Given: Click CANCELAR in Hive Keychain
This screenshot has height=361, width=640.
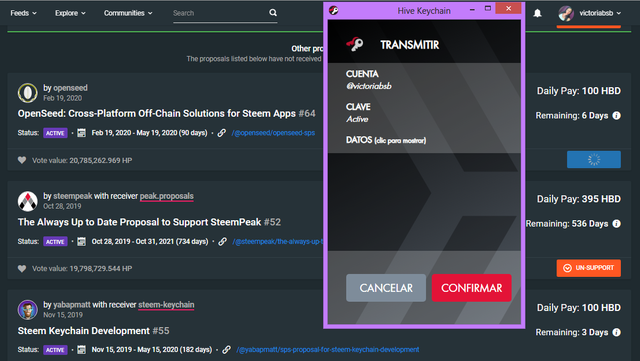Looking at the screenshot, I should point(386,288).
